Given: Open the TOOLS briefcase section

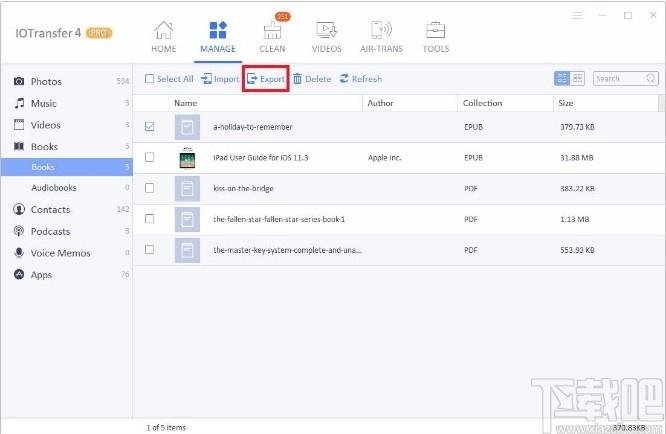Looking at the screenshot, I should click(x=436, y=37).
